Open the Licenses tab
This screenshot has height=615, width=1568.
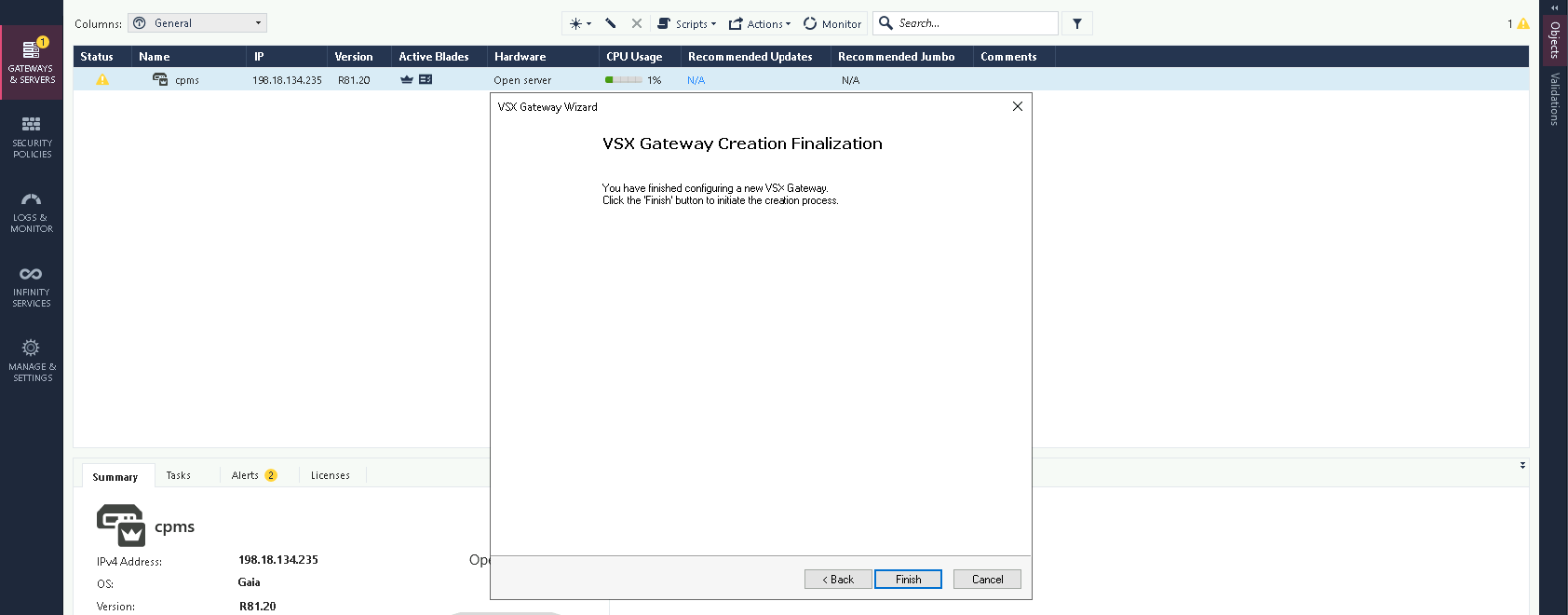(x=331, y=475)
